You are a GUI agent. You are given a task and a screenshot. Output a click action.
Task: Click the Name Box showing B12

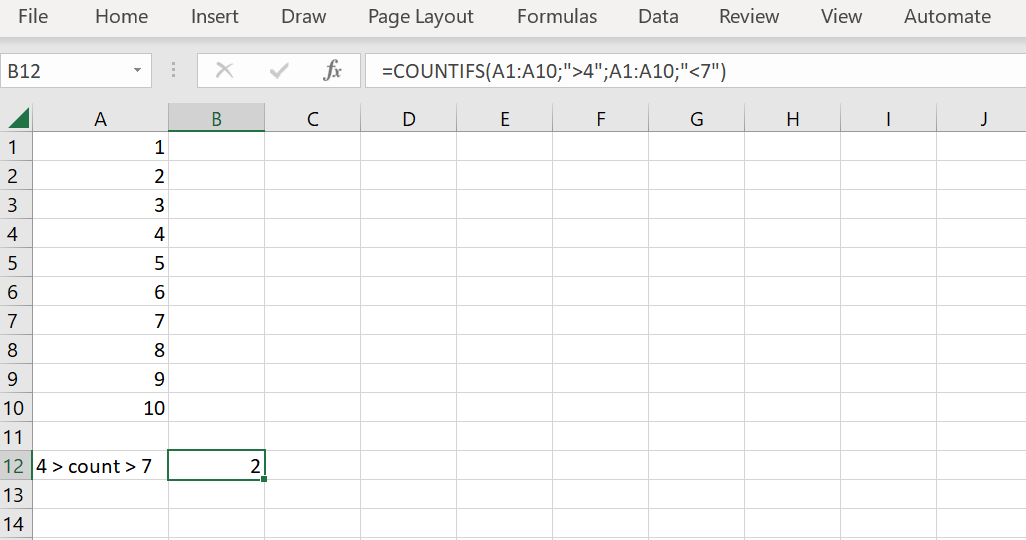(65, 71)
